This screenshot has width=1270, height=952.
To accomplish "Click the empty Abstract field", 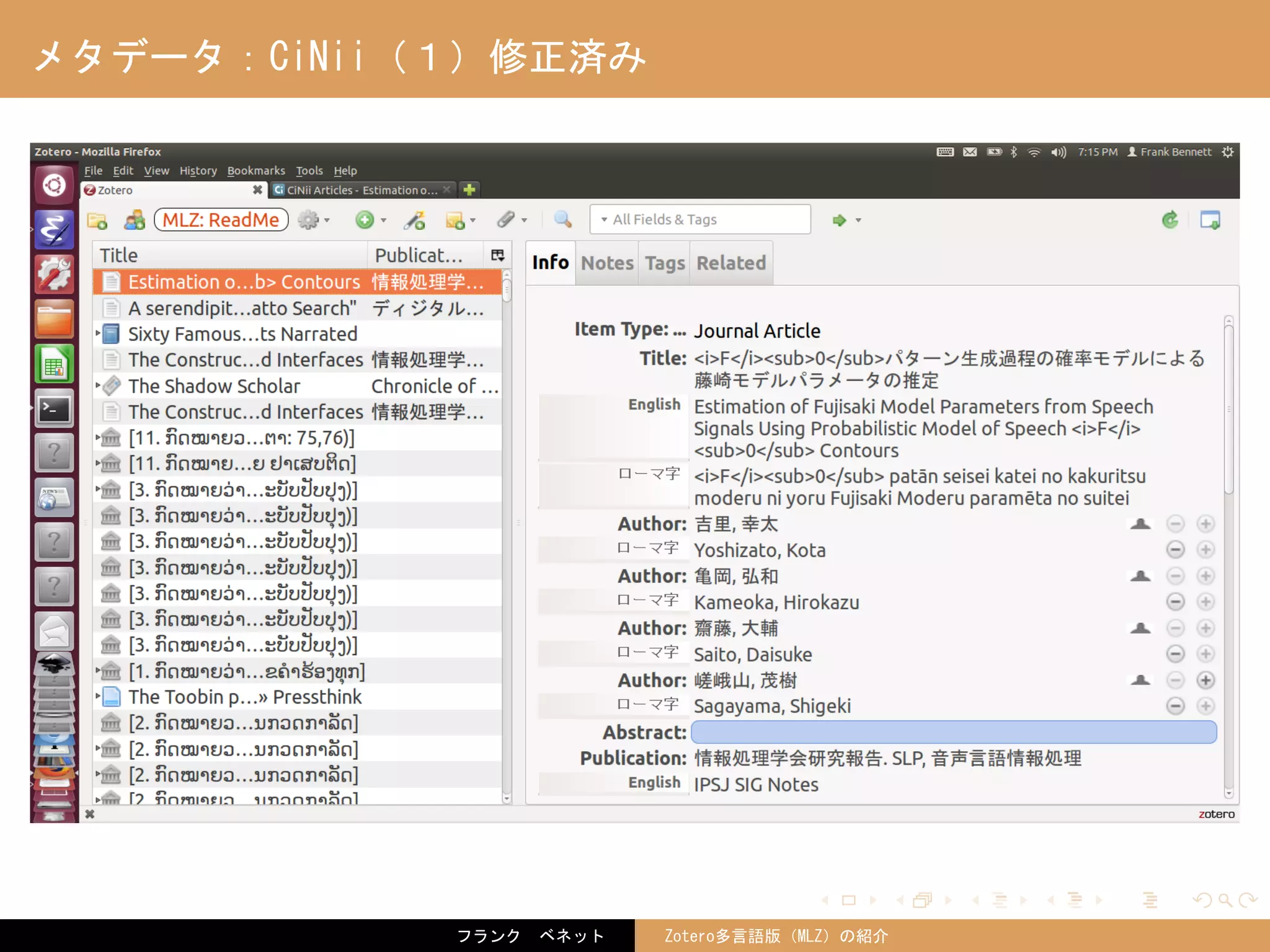I will tap(954, 732).
